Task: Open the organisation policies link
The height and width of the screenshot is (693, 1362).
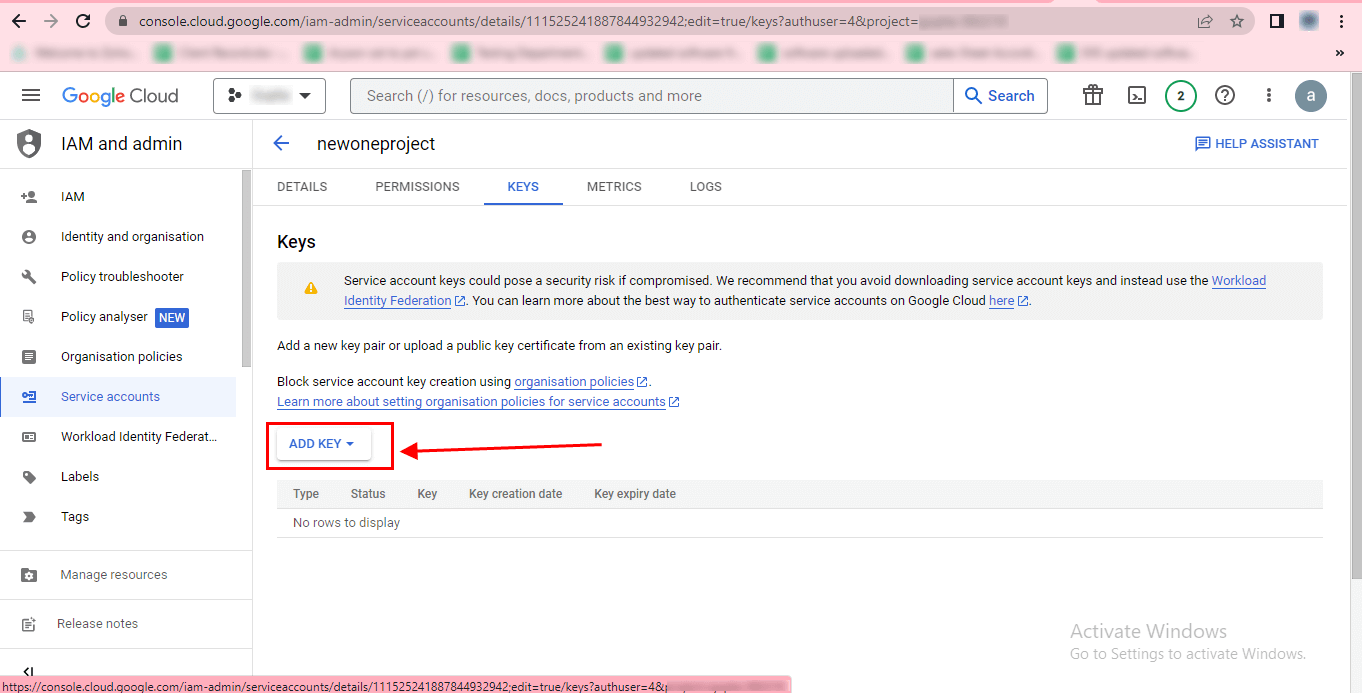Action: [574, 382]
